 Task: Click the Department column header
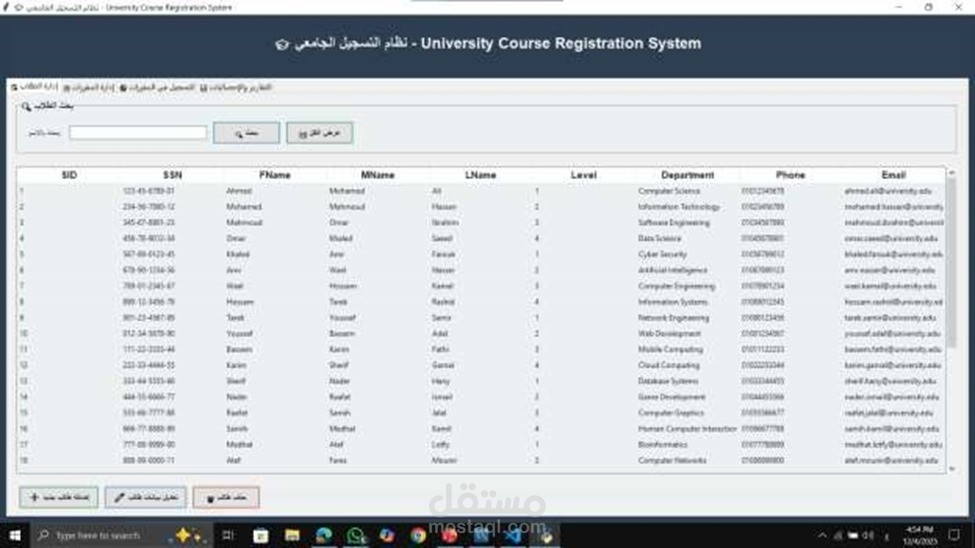(x=687, y=175)
